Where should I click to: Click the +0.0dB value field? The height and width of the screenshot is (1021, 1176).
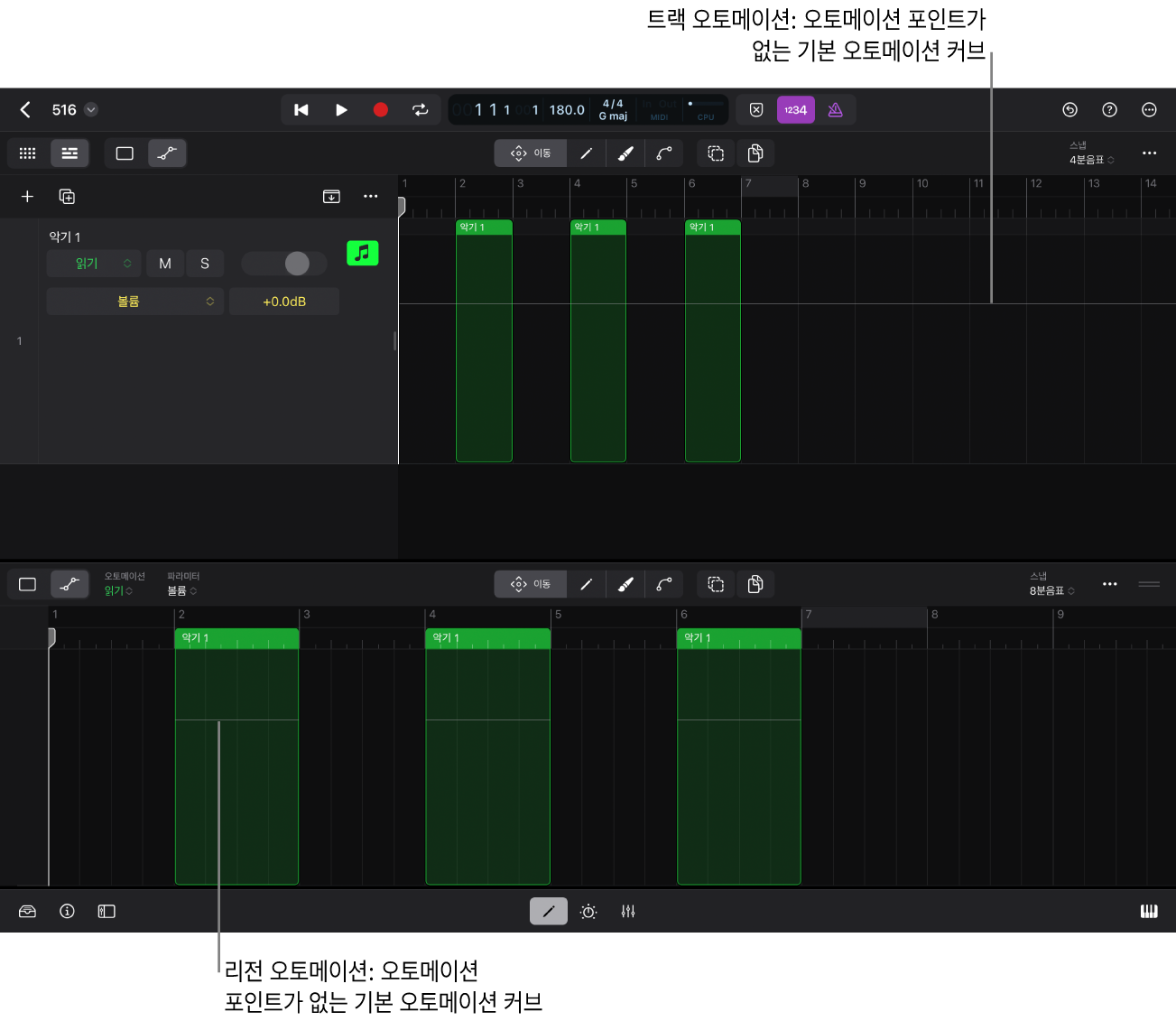tap(284, 302)
